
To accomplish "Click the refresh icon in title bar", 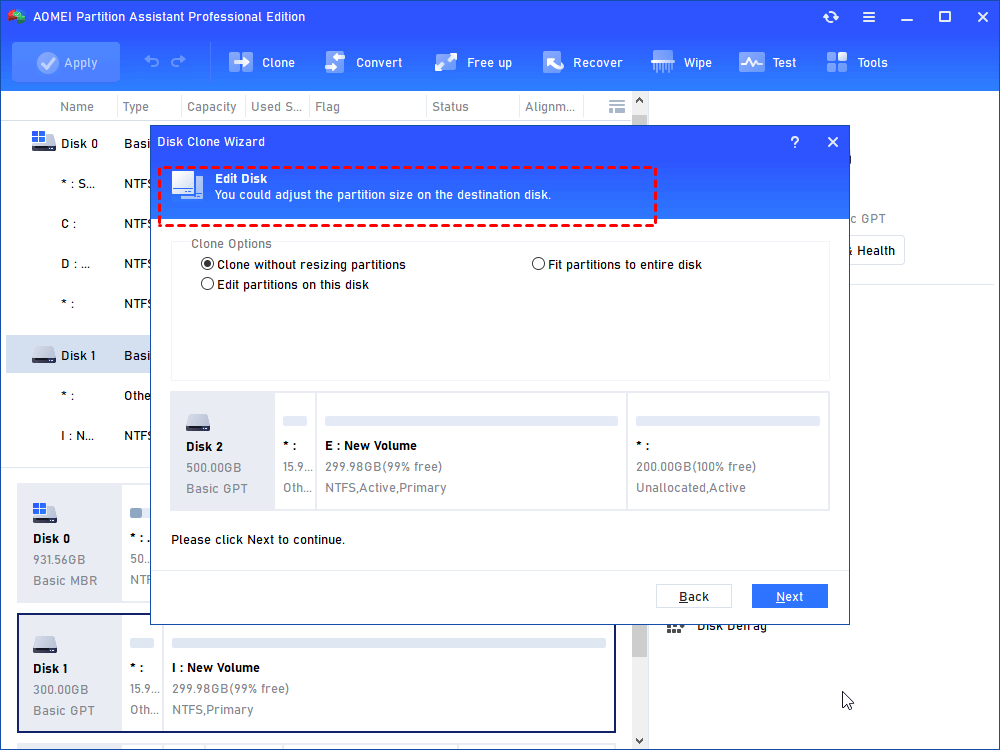I will point(831,17).
